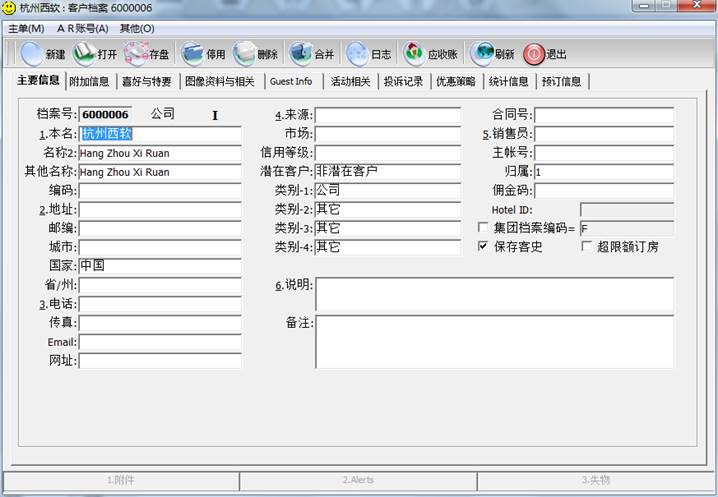This screenshot has width=718, height=497.
Task: Uncheck the 保存客史 checkbox
Action: pos(484,246)
